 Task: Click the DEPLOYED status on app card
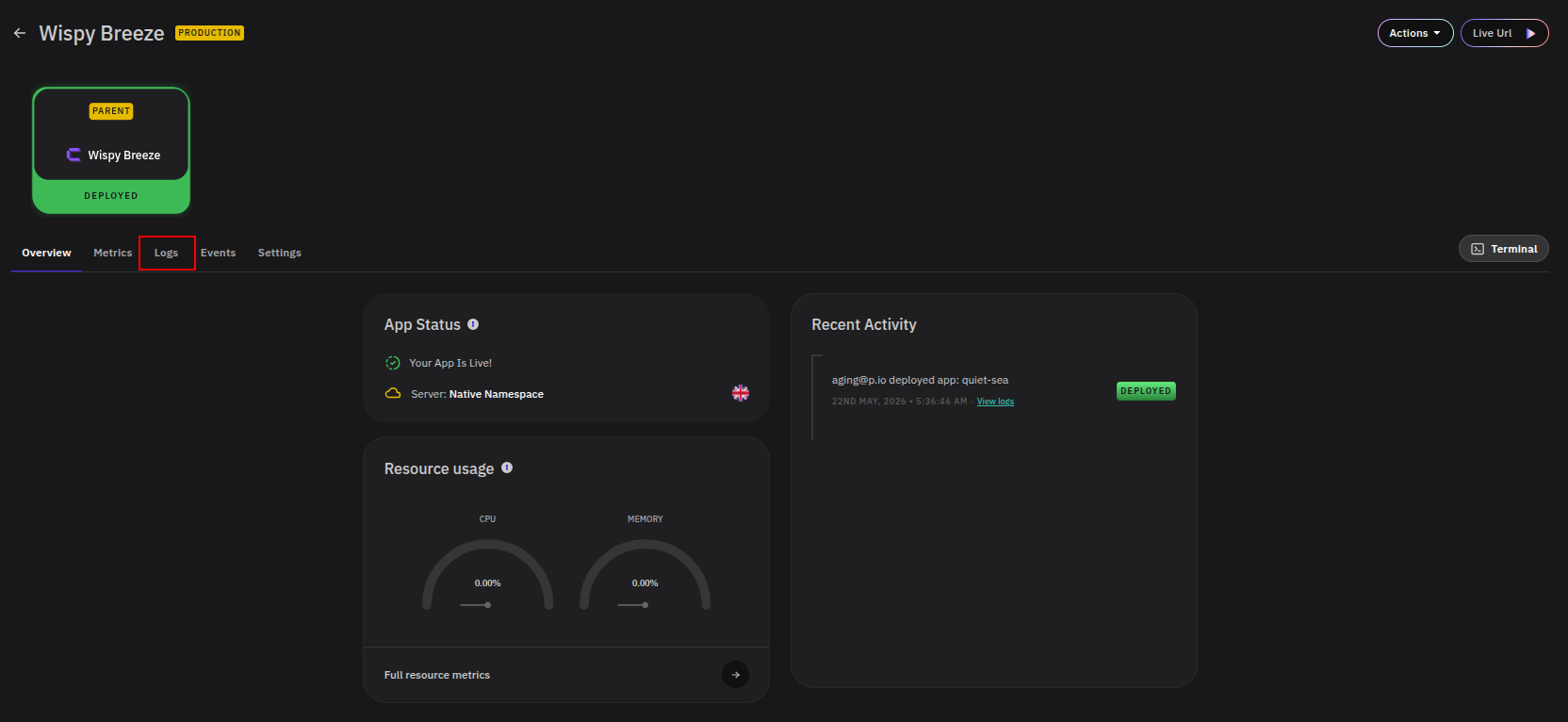pos(111,196)
